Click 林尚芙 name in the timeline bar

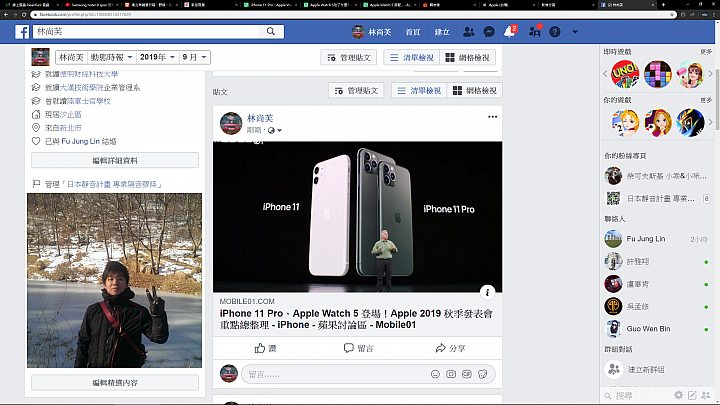(71, 57)
